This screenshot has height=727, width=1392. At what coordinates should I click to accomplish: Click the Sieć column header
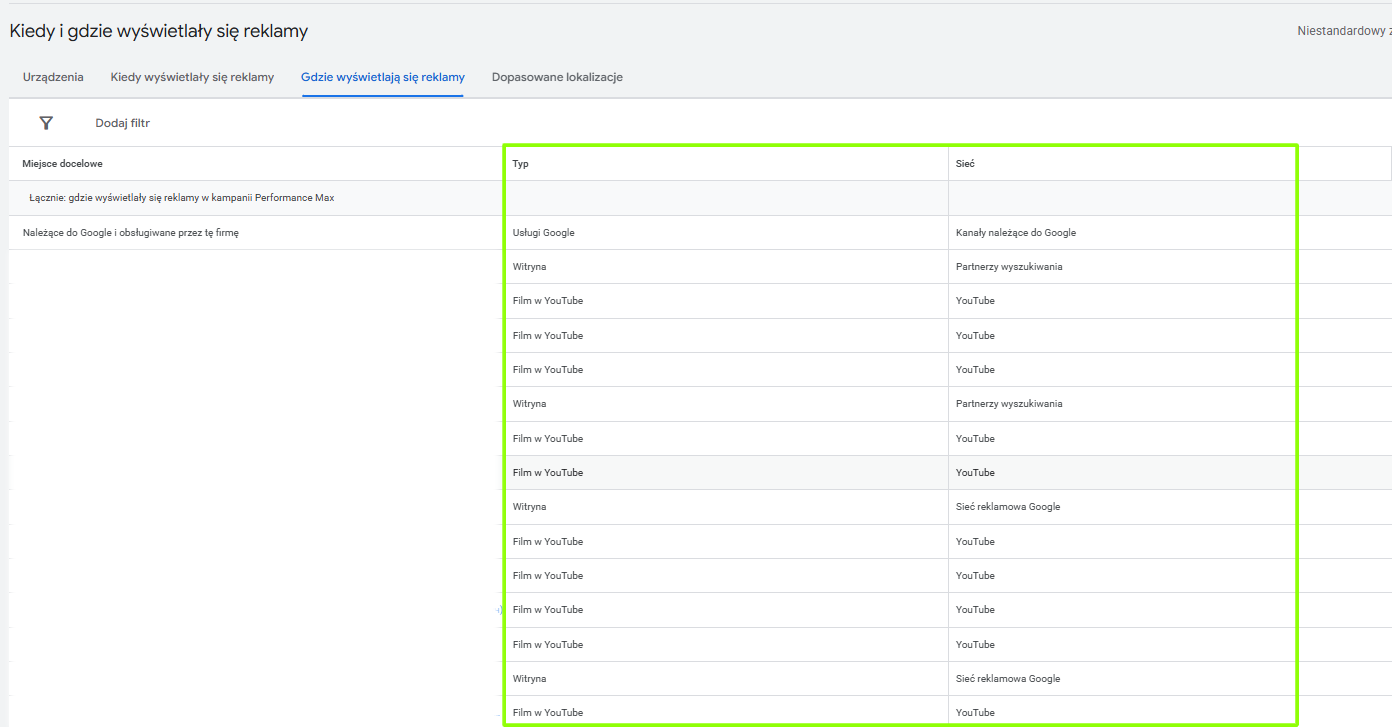[965, 164]
